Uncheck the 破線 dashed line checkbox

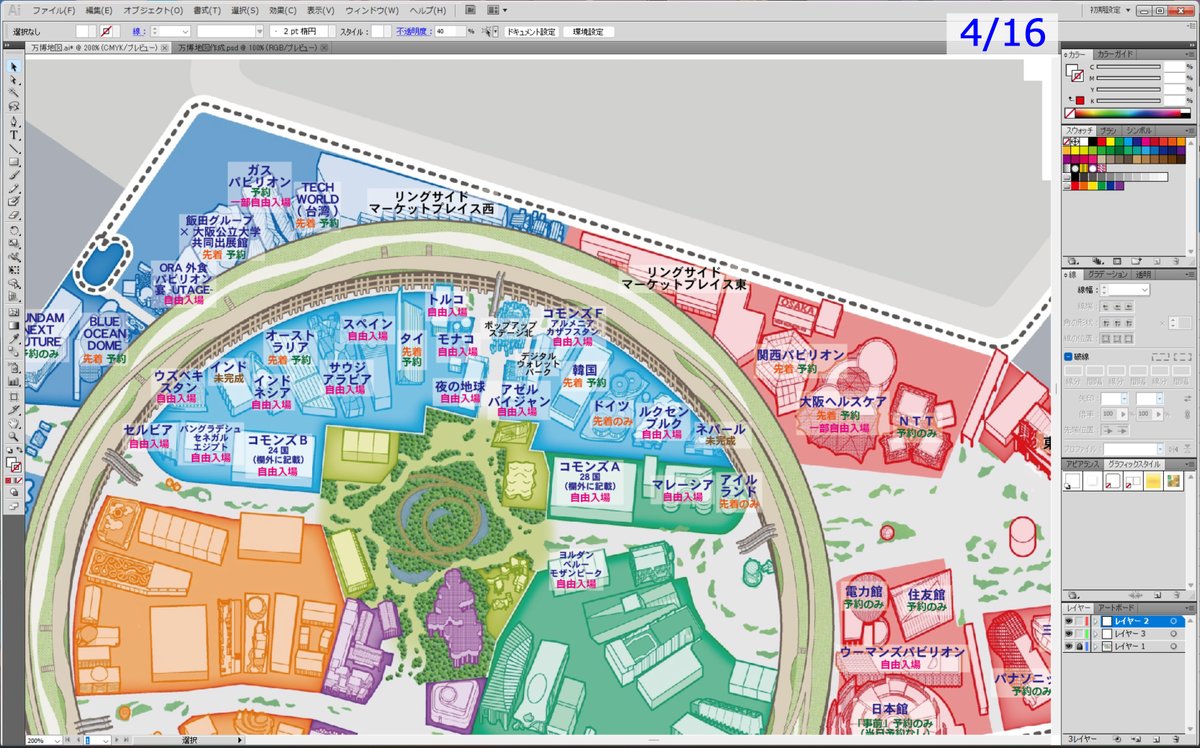click(x=1068, y=356)
